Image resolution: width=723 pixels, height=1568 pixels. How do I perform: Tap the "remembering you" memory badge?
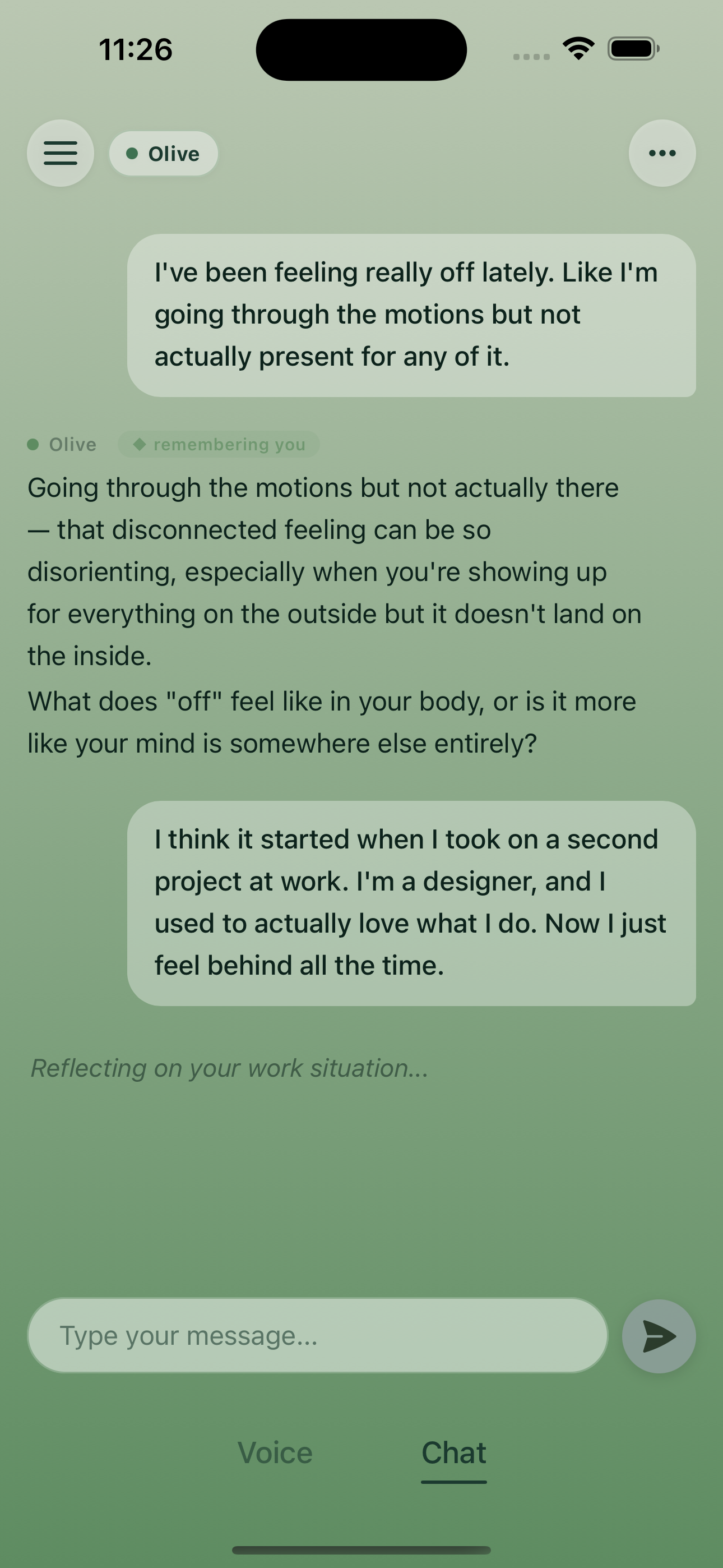(x=219, y=444)
